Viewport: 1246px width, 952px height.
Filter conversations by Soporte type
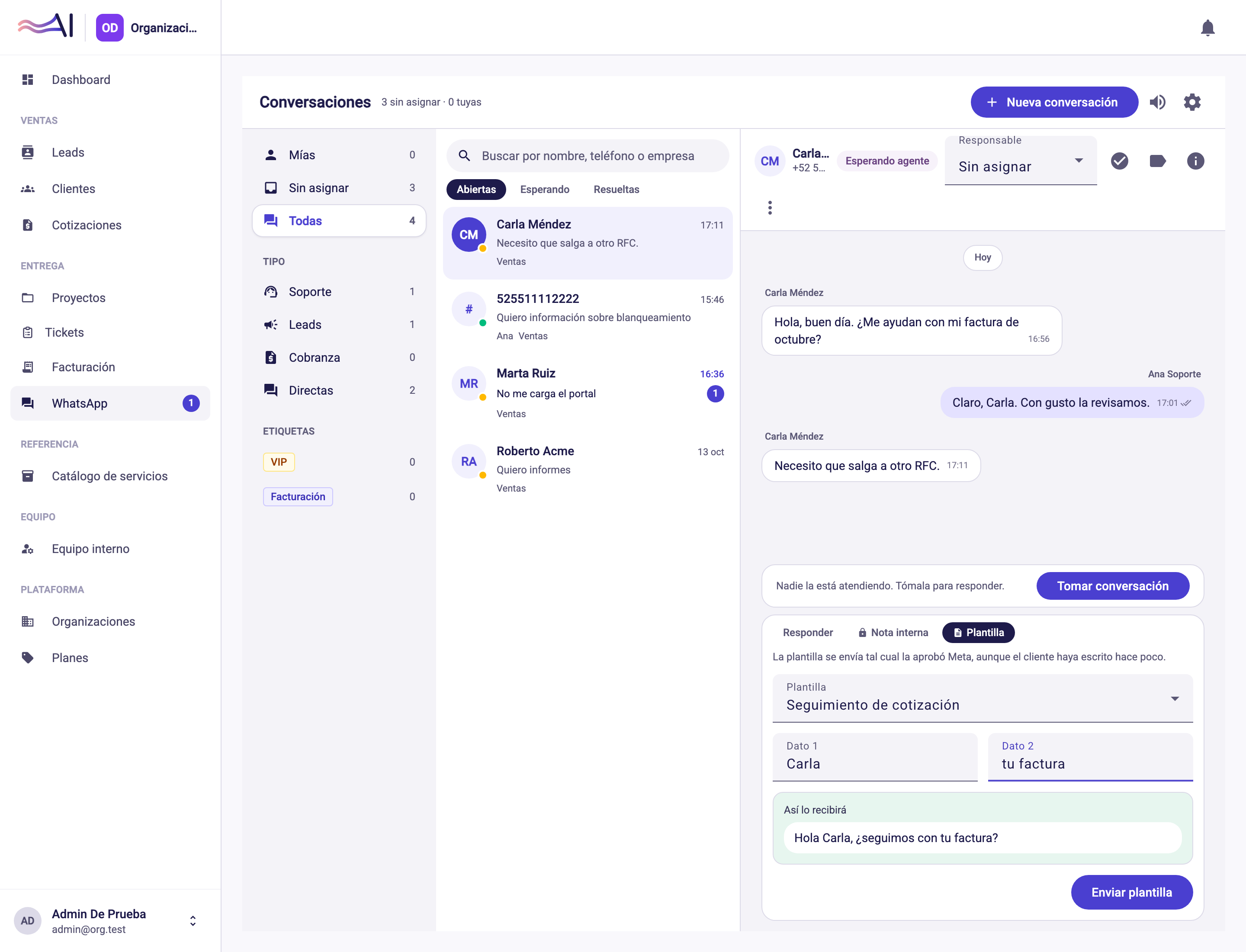pyautogui.click(x=339, y=291)
